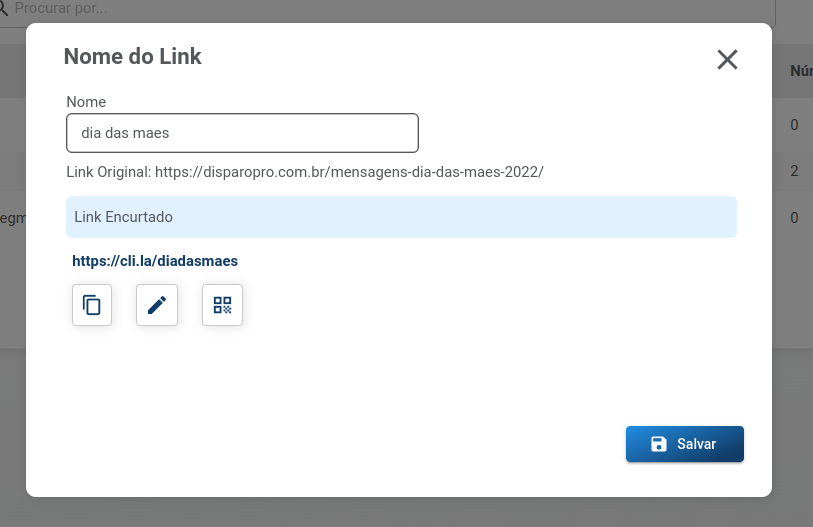Copy the shortened link with copy icon
The height and width of the screenshot is (527, 813).
click(x=92, y=305)
